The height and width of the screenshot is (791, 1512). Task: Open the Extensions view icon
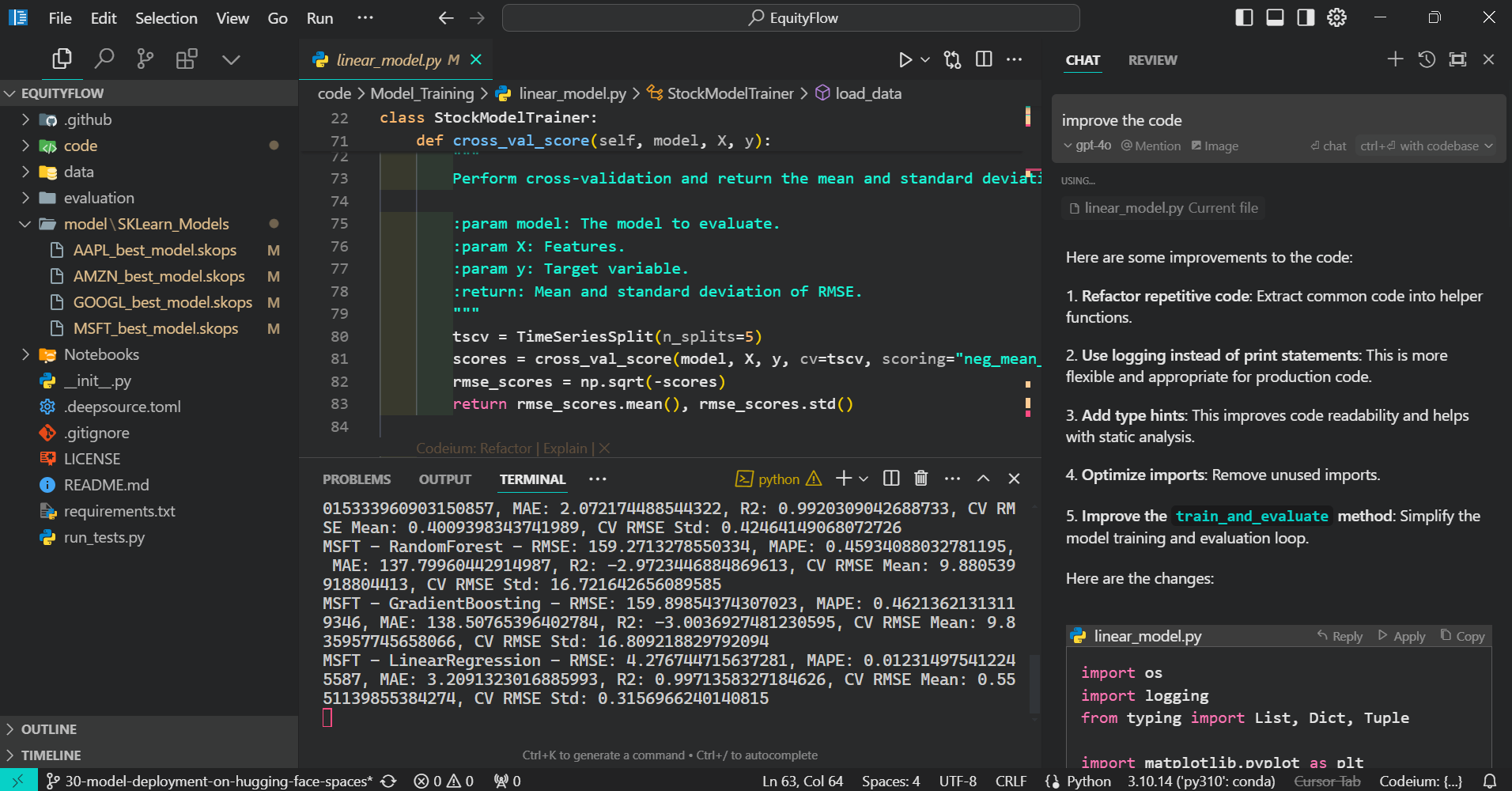click(x=187, y=59)
